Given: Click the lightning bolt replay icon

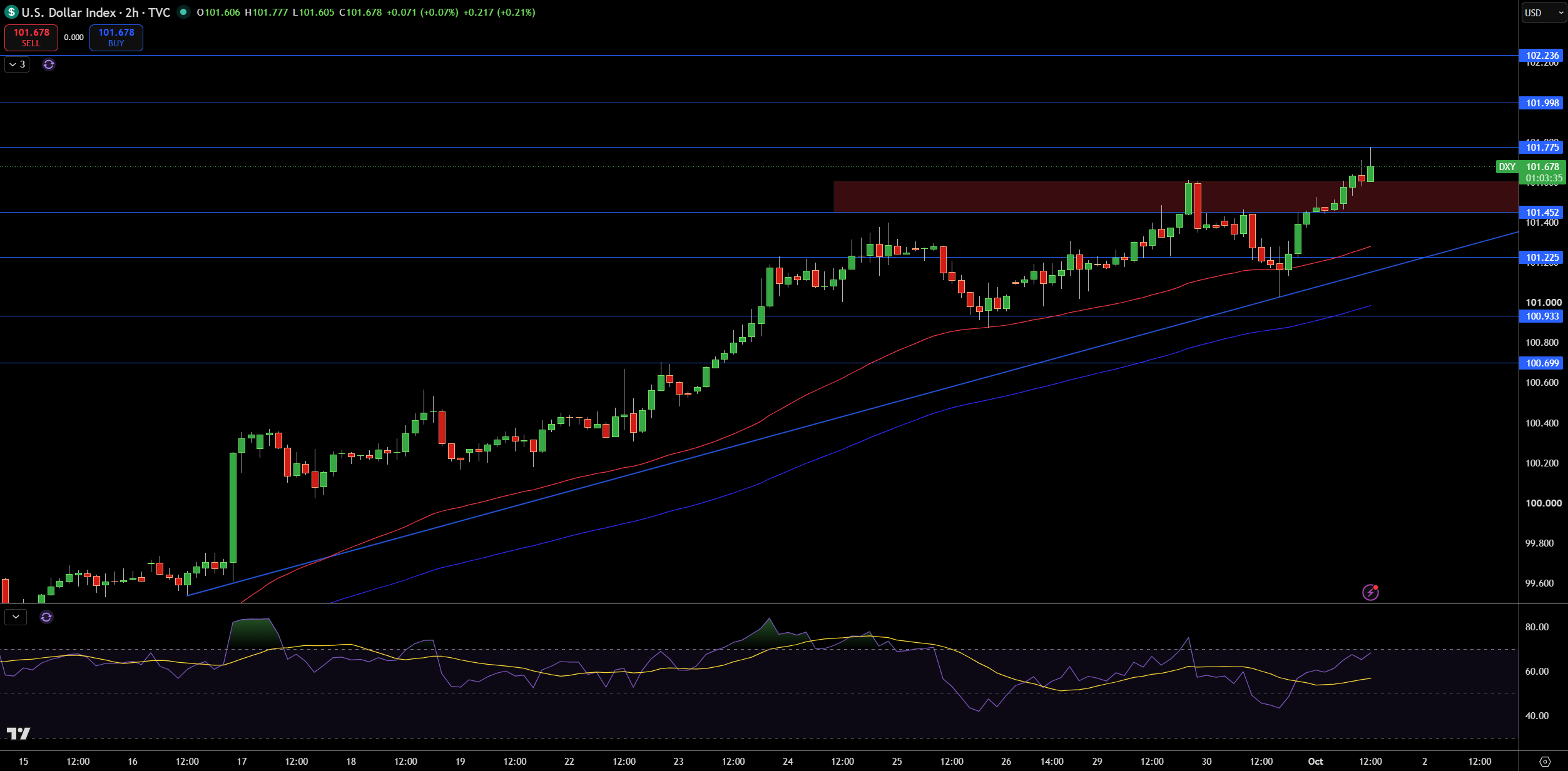Looking at the screenshot, I should pos(1370,592).
